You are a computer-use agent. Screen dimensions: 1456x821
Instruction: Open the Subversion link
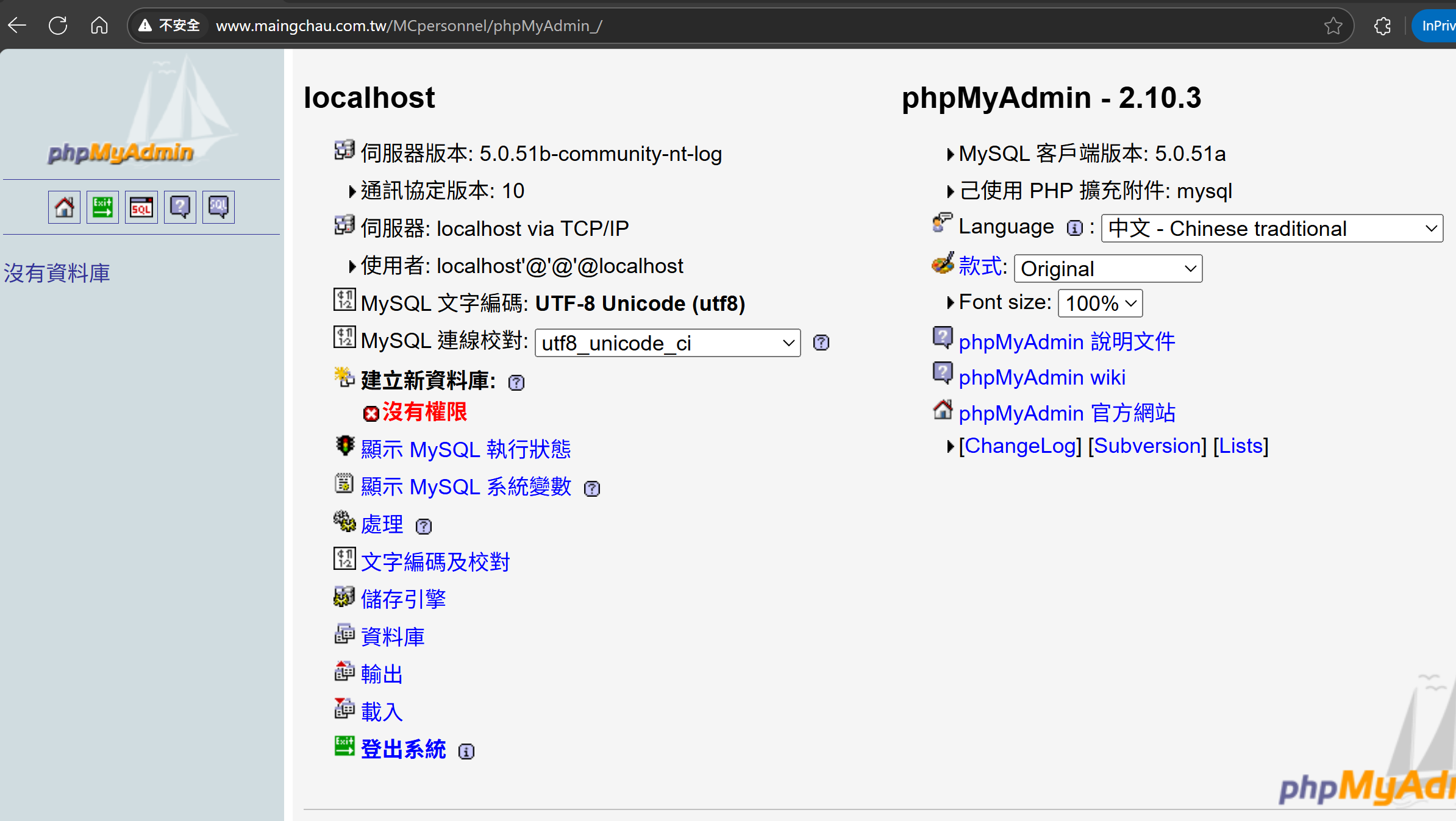1147,446
